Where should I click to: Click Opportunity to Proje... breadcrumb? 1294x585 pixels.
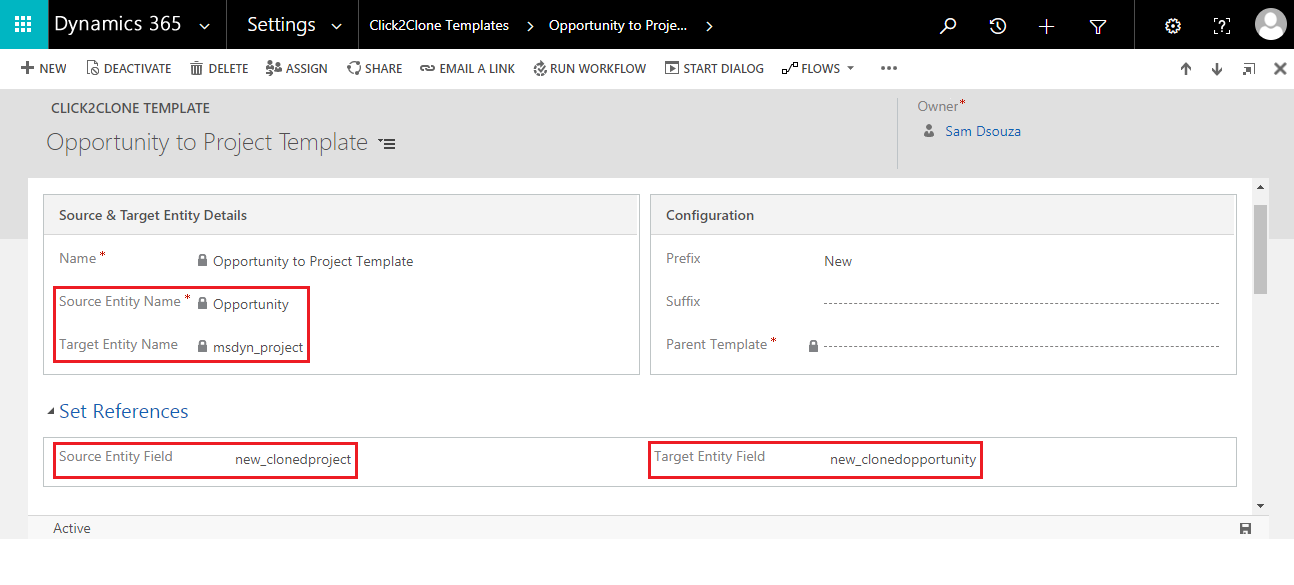(618, 26)
